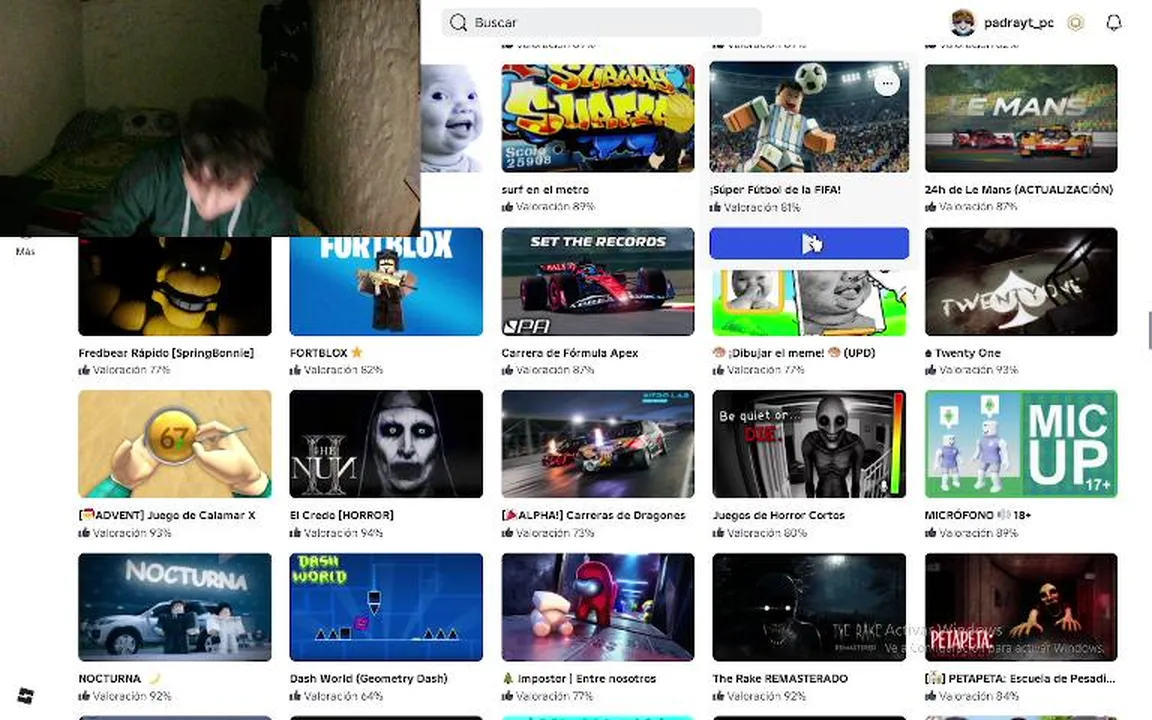The height and width of the screenshot is (720, 1152).
Task: Select the thumbs-up icon under surf en el metro
Action: point(507,206)
